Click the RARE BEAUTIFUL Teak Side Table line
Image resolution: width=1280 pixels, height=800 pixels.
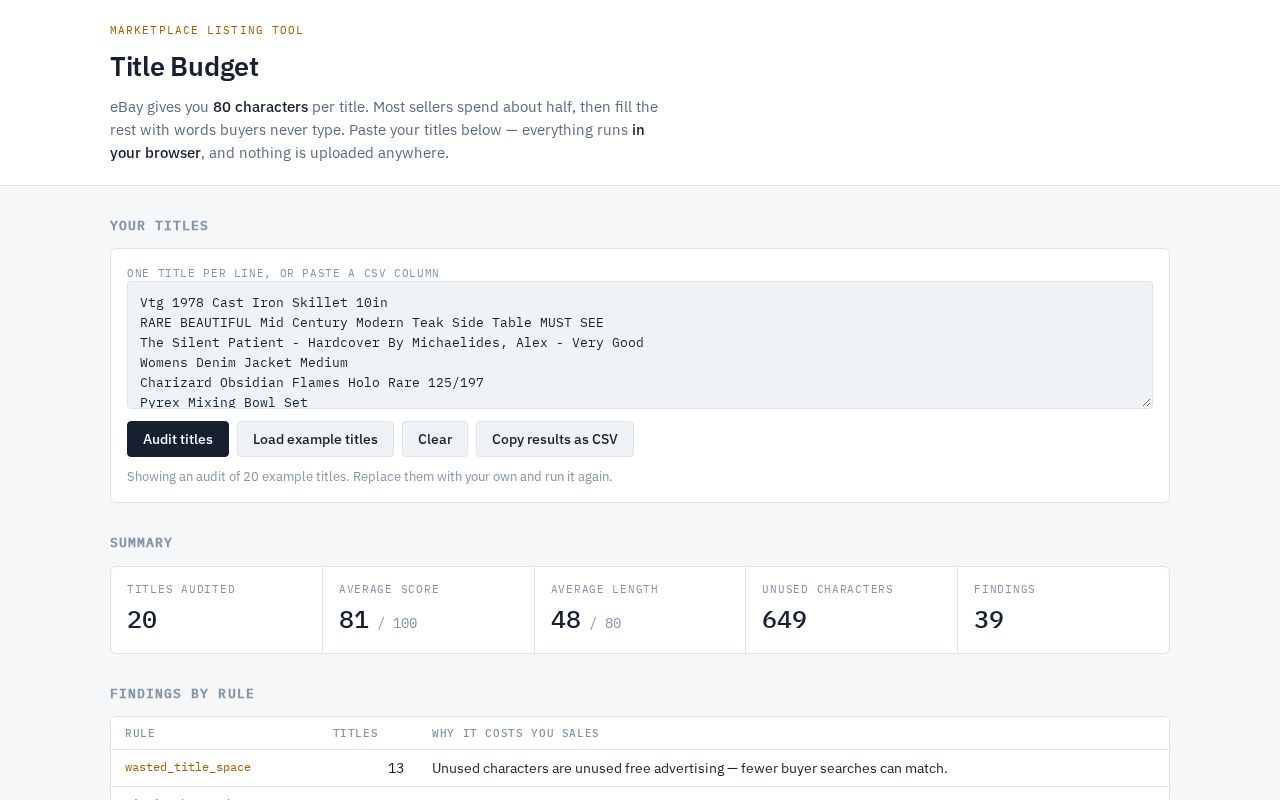[372, 322]
